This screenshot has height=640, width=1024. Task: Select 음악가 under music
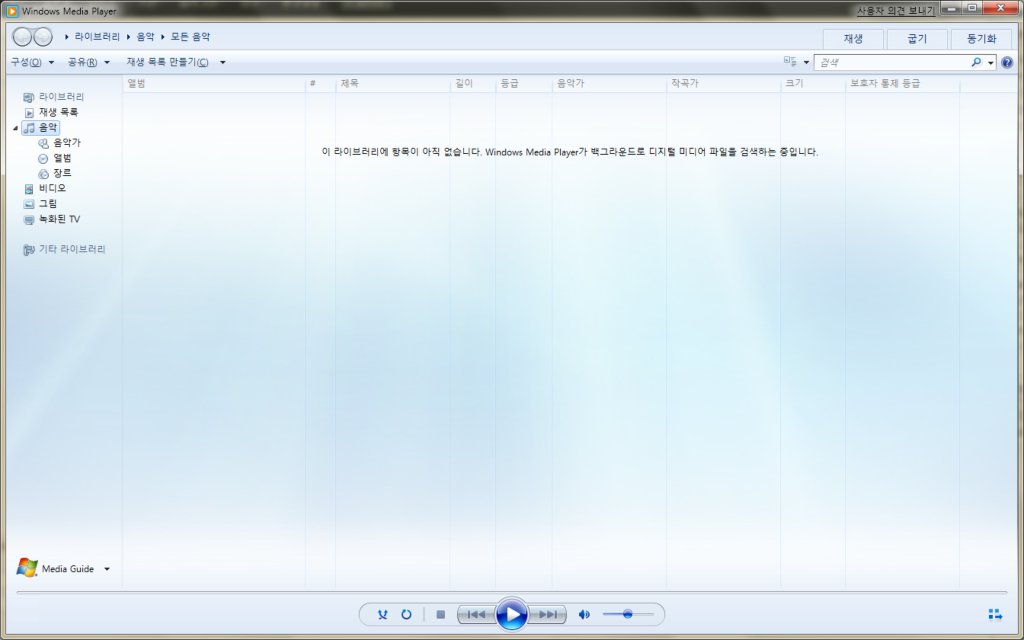(x=67, y=142)
